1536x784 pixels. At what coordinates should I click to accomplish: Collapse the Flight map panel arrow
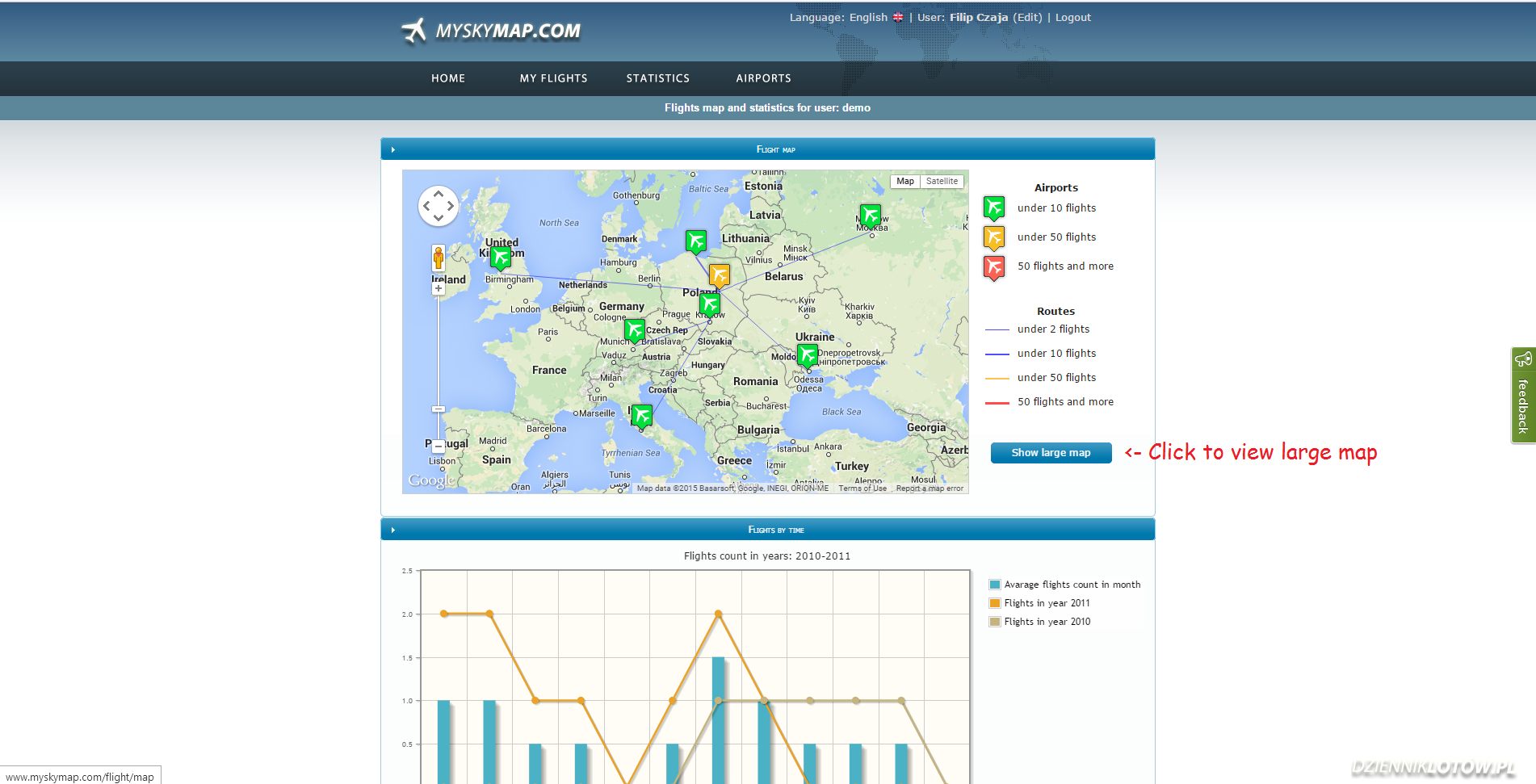click(x=393, y=149)
